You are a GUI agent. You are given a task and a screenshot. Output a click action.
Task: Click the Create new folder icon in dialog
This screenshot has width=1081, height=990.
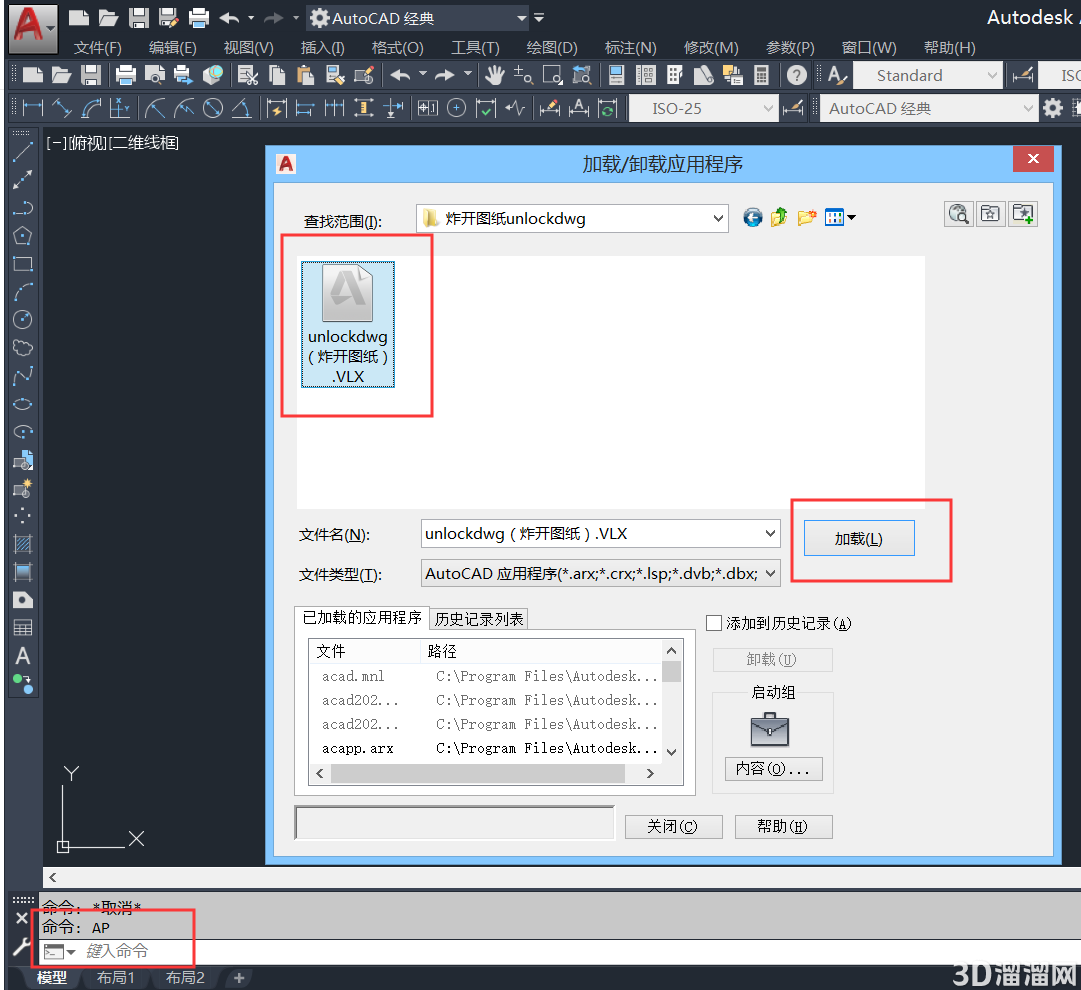click(x=807, y=218)
